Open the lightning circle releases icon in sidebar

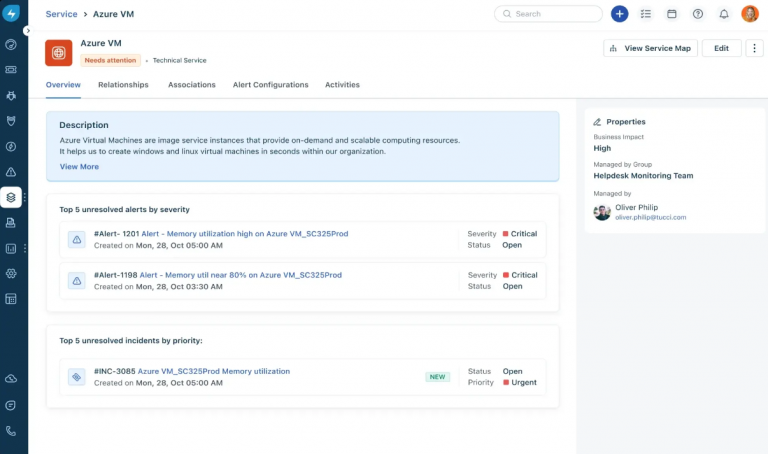[11, 146]
